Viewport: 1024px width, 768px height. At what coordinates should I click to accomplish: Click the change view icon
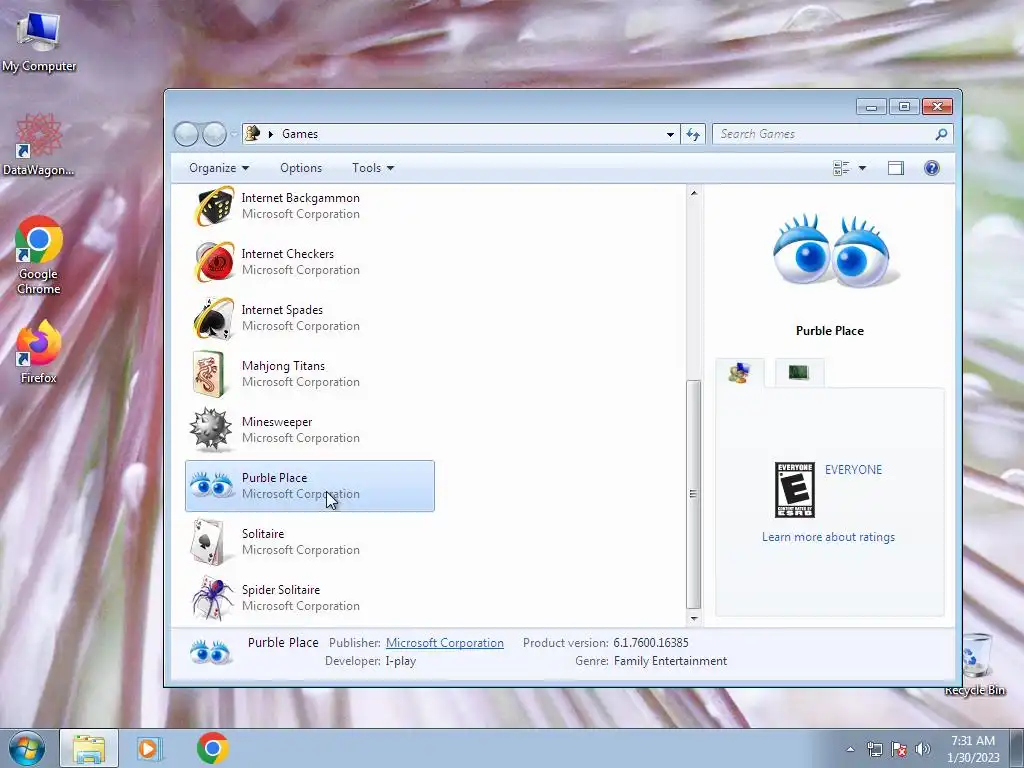pos(841,168)
